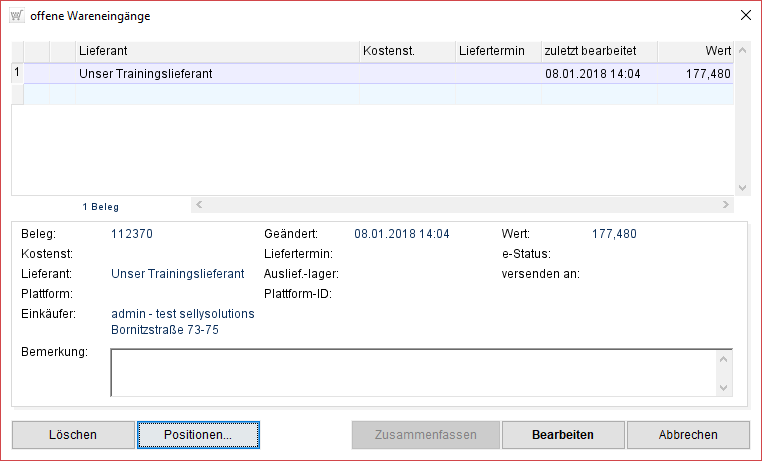Click the window icon in the title bar
762x461 pixels.
click(x=16, y=16)
